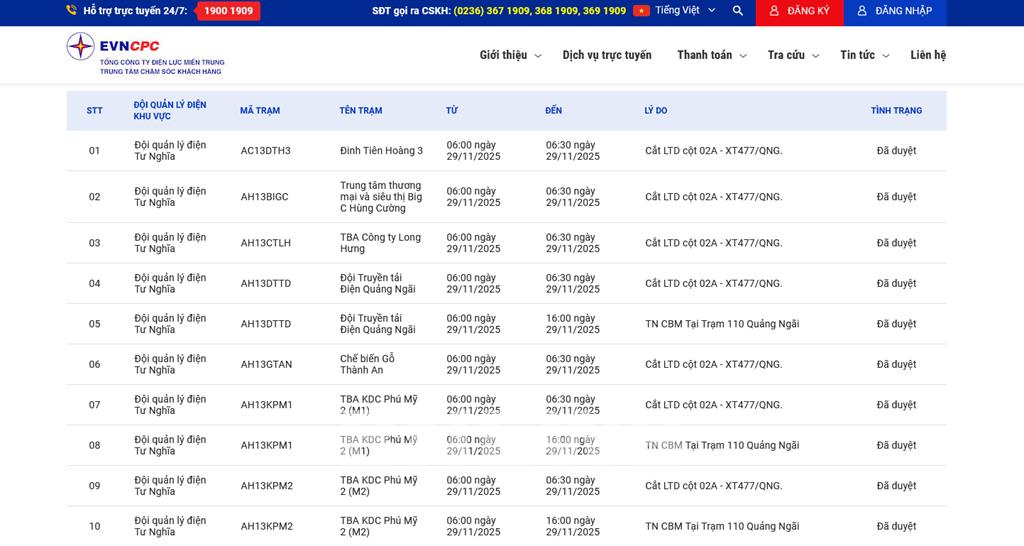
Task: Open the Tin tức menu
Action: [x=864, y=55]
